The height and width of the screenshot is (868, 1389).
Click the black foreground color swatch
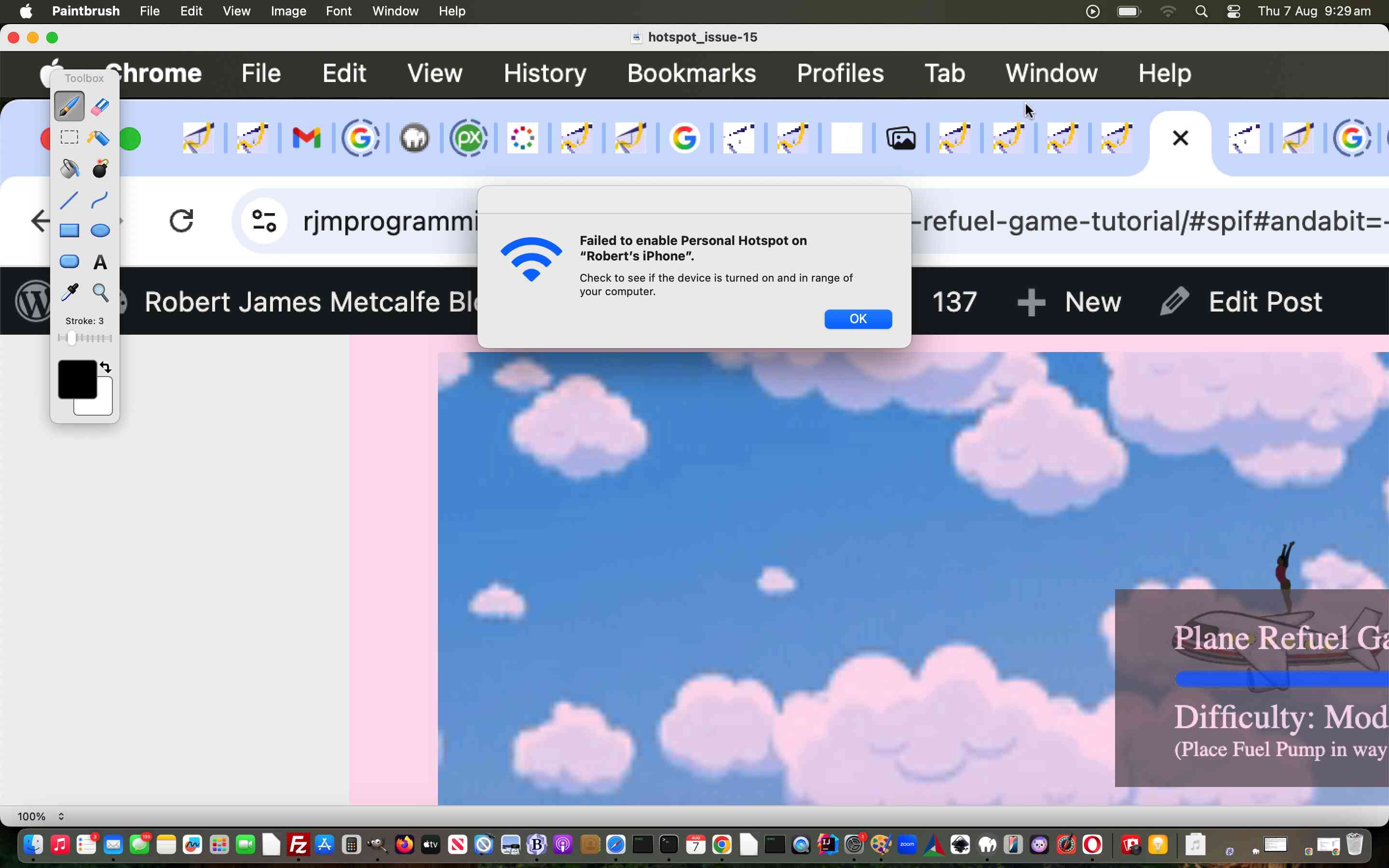pos(77,379)
